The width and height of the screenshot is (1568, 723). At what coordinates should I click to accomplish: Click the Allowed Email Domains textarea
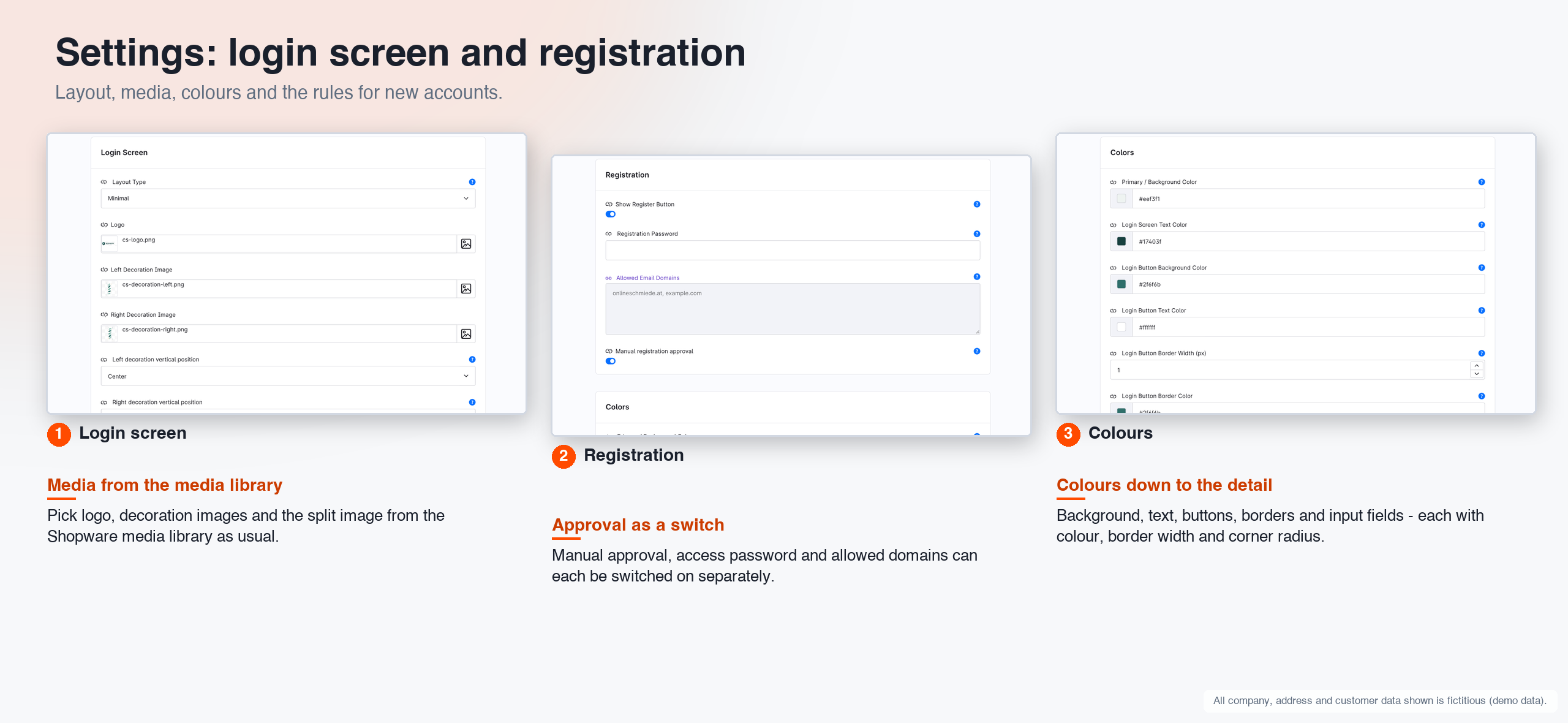(793, 309)
